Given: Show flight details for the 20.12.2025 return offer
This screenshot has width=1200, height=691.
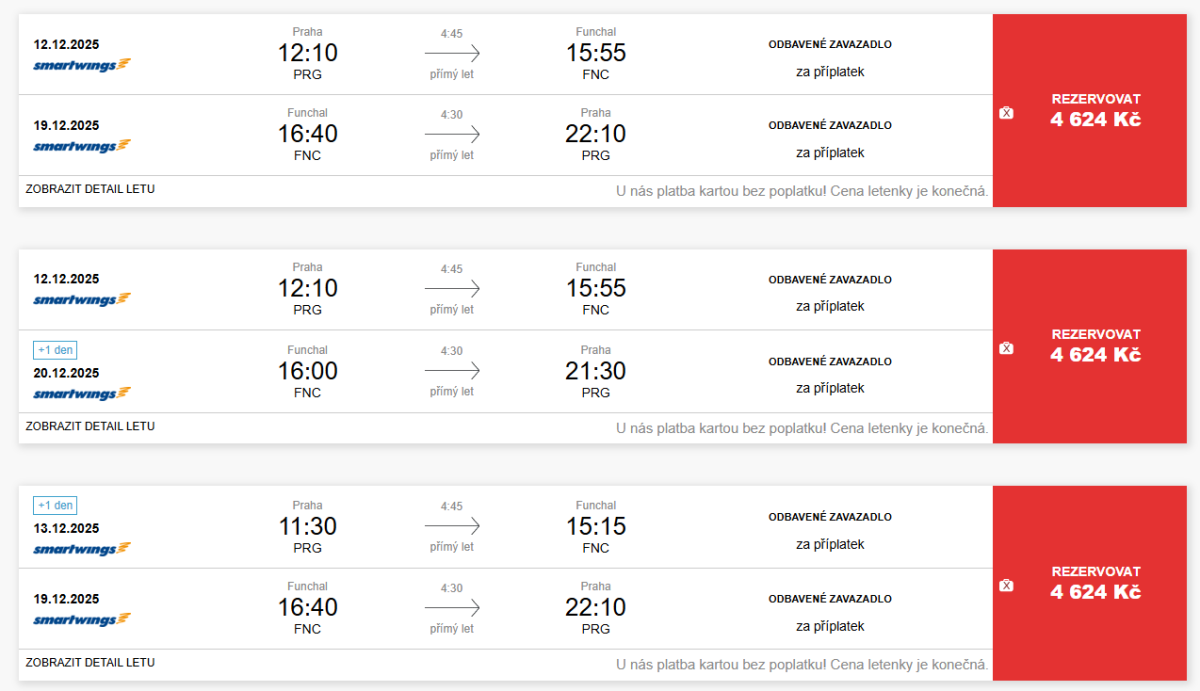Looking at the screenshot, I should (x=90, y=426).
